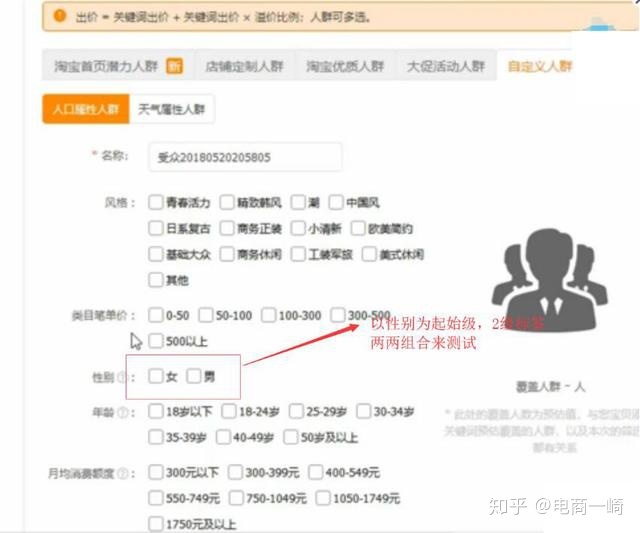640x533 pixels.
Task: Click the audience silhouette coverage icon
Action: click(x=549, y=279)
